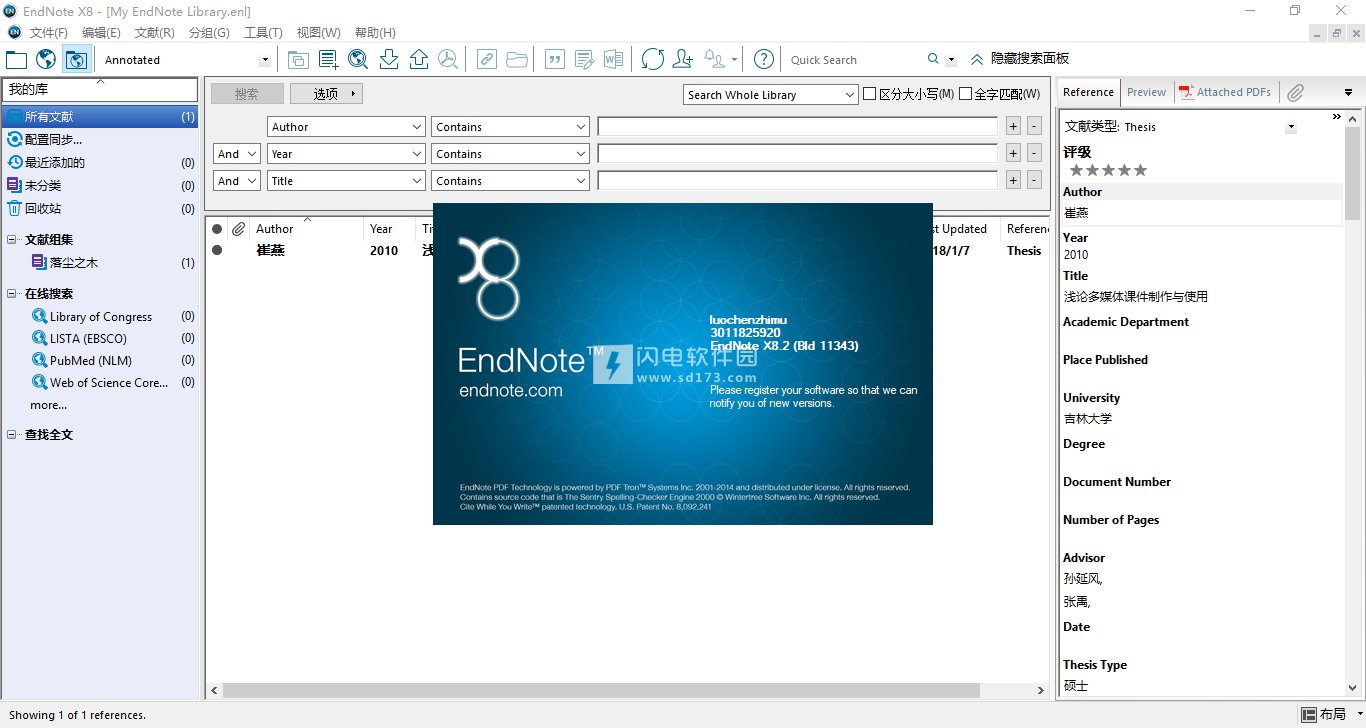The image size is (1366, 728).
Task: Collapse the 文献组集 group set
Action: (12, 240)
